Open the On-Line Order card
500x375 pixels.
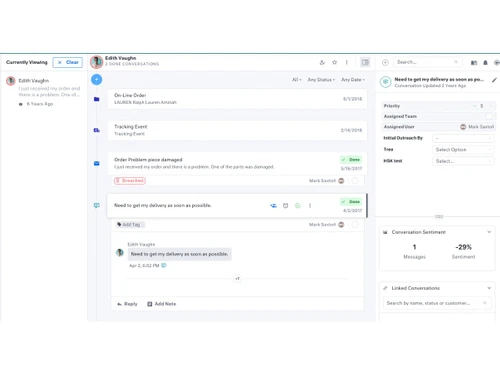[x=237, y=99]
